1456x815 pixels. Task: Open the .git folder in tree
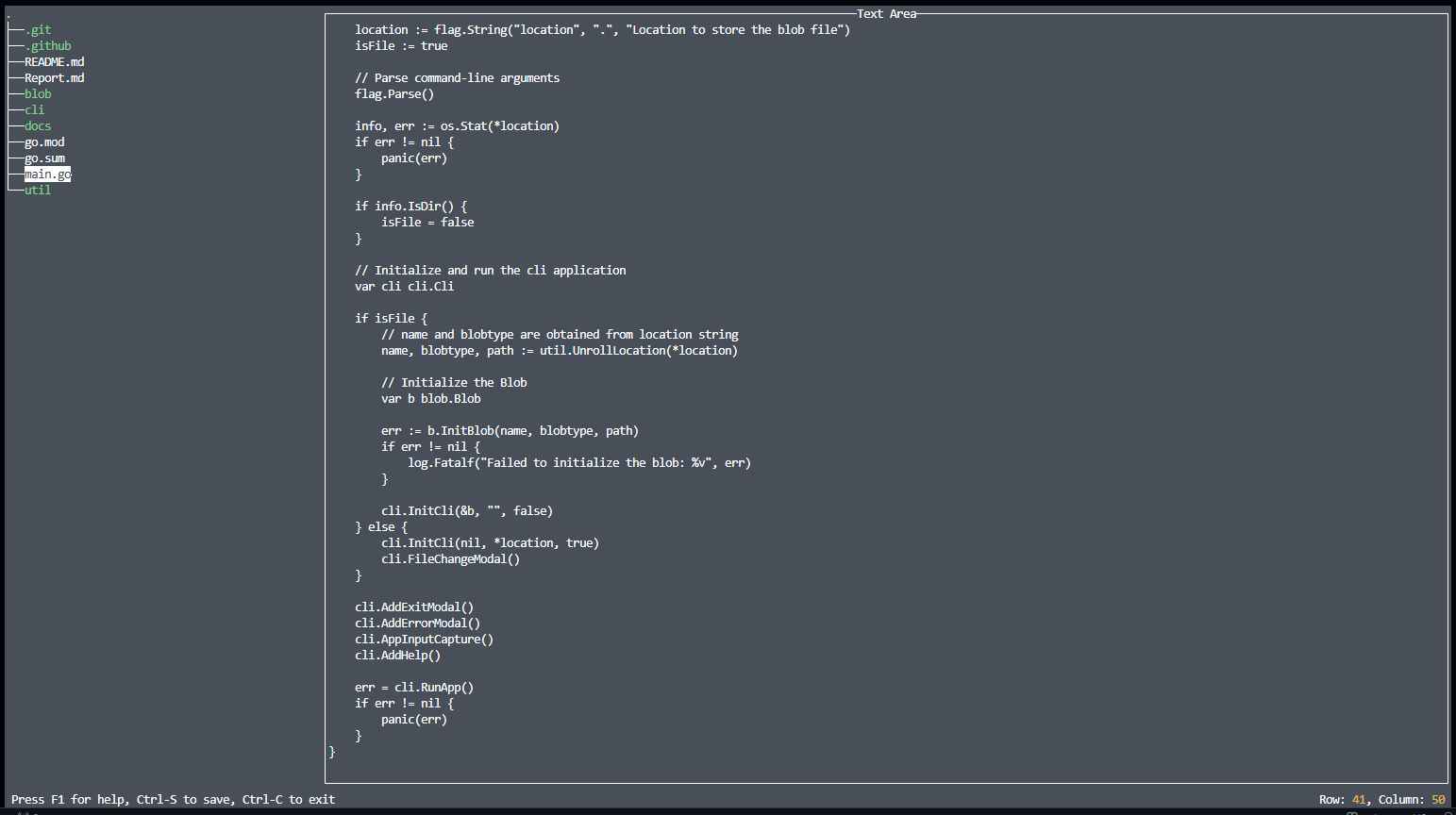pyautogui.click(x=38, y=30)
